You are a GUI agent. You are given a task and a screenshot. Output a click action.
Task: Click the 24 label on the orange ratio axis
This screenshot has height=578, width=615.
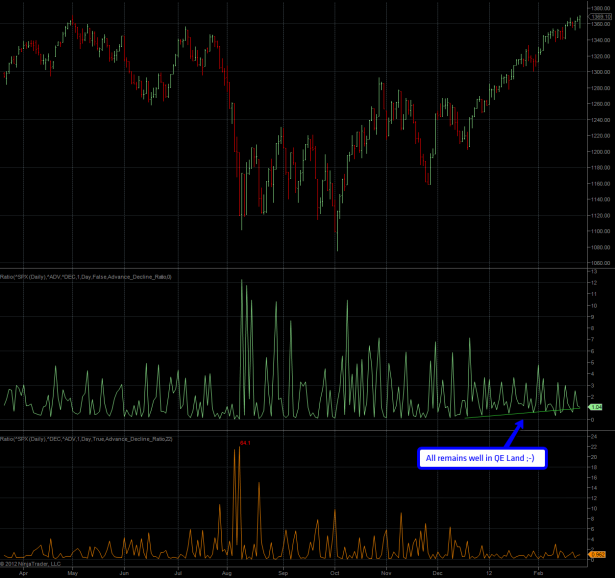594,436
